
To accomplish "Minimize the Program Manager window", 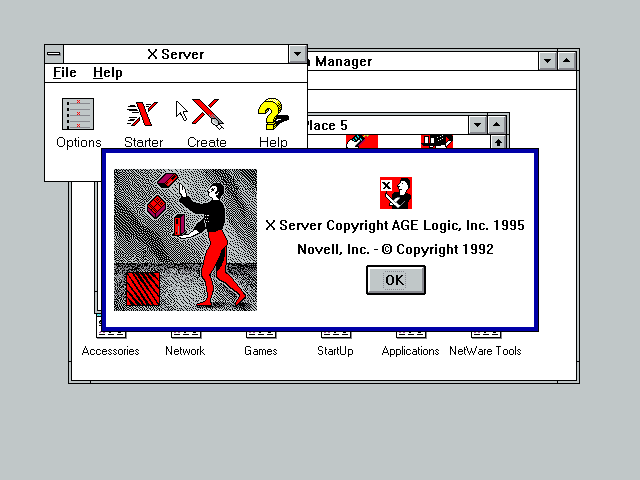I will point(547,61).
